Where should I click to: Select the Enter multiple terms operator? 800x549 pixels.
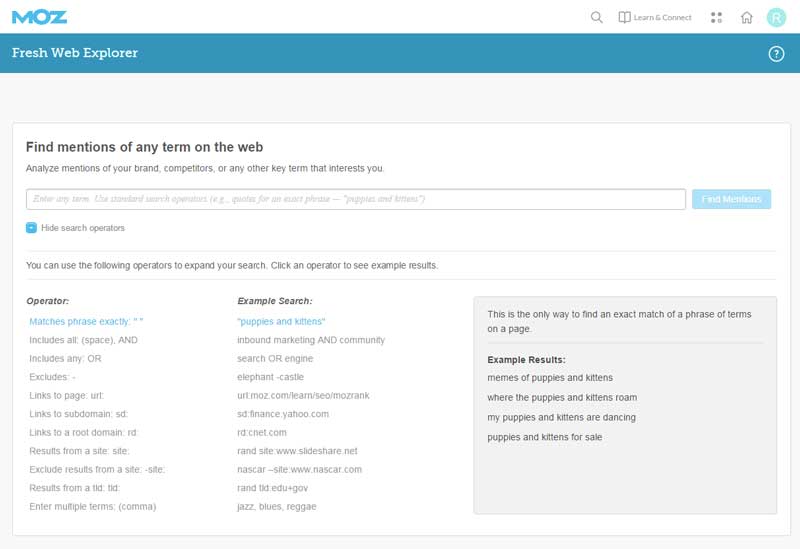point(93,507)
